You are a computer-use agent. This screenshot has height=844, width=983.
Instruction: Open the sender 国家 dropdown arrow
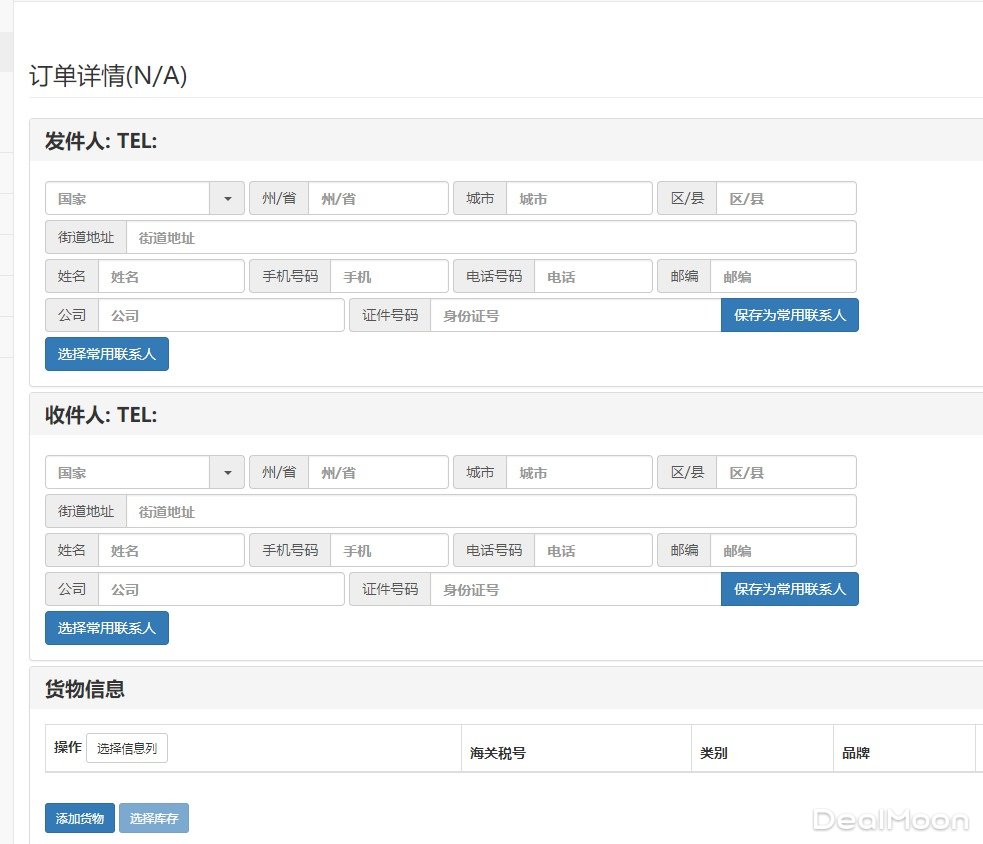coord(227,198)
